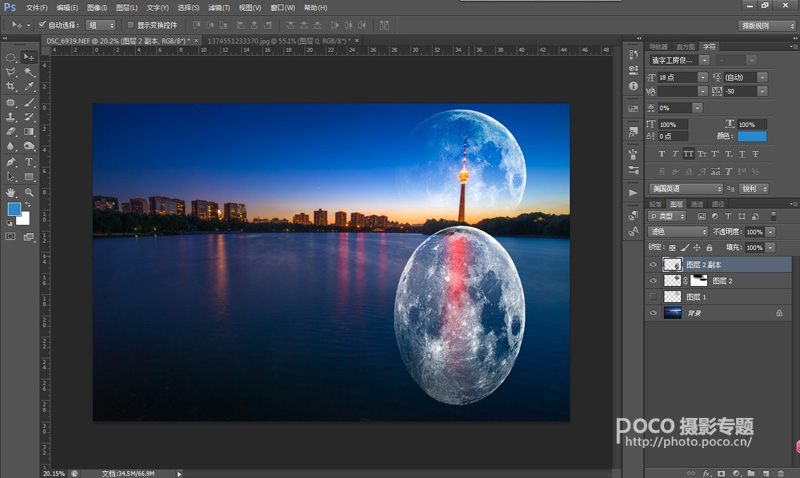Show the hidden 图层 1 layer
800x478 pixels.
pyautogui.click(x=653, y=297)
